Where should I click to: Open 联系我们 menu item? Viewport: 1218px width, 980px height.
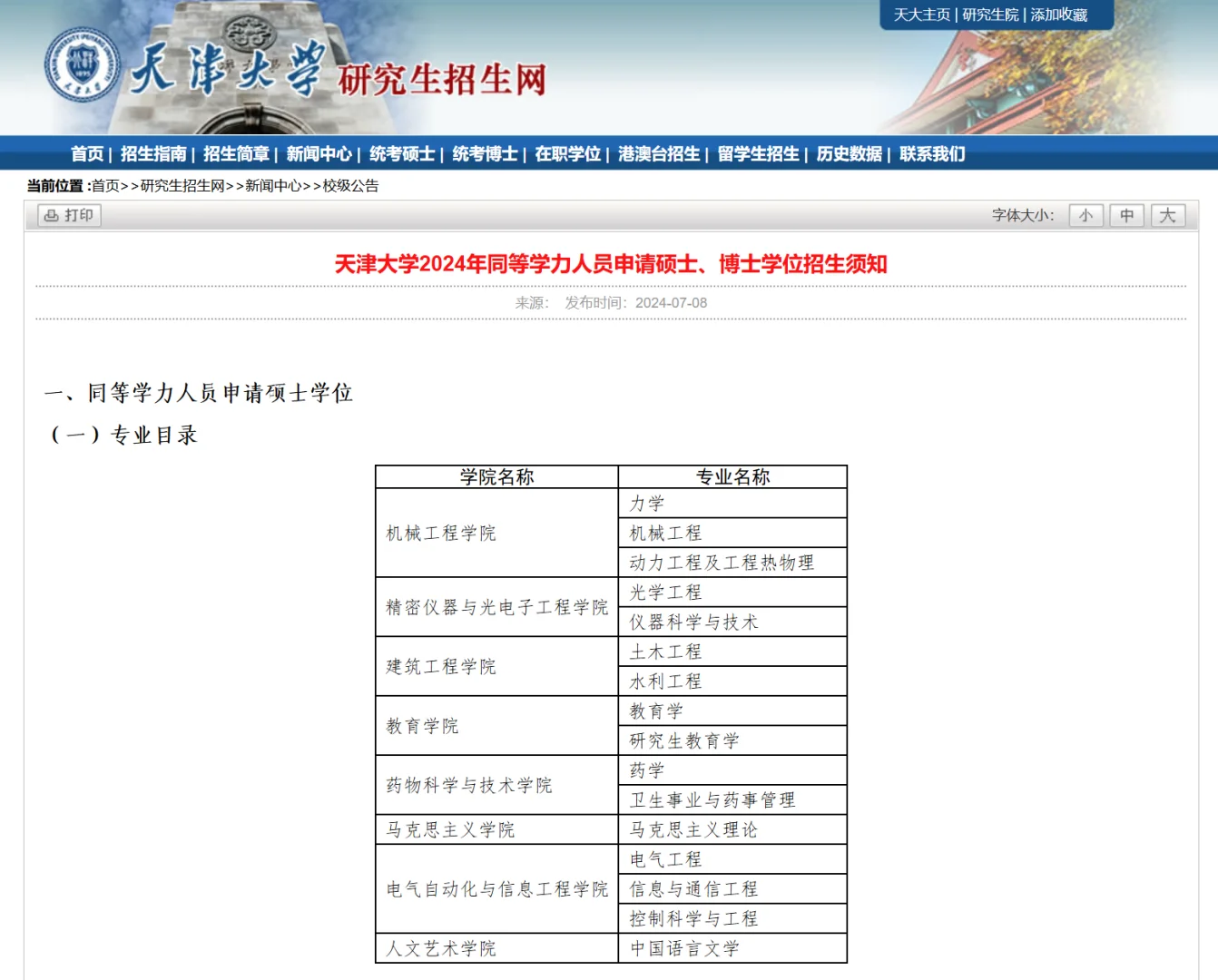(x=932, y=153)
